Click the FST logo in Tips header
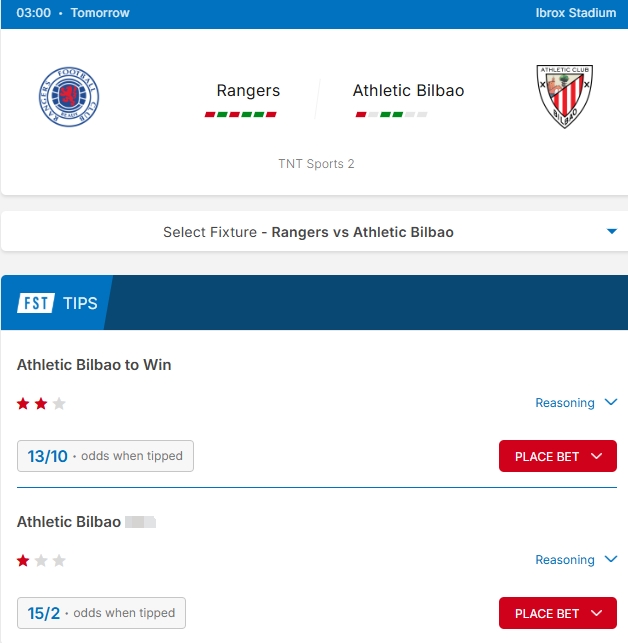 (35, 302)
